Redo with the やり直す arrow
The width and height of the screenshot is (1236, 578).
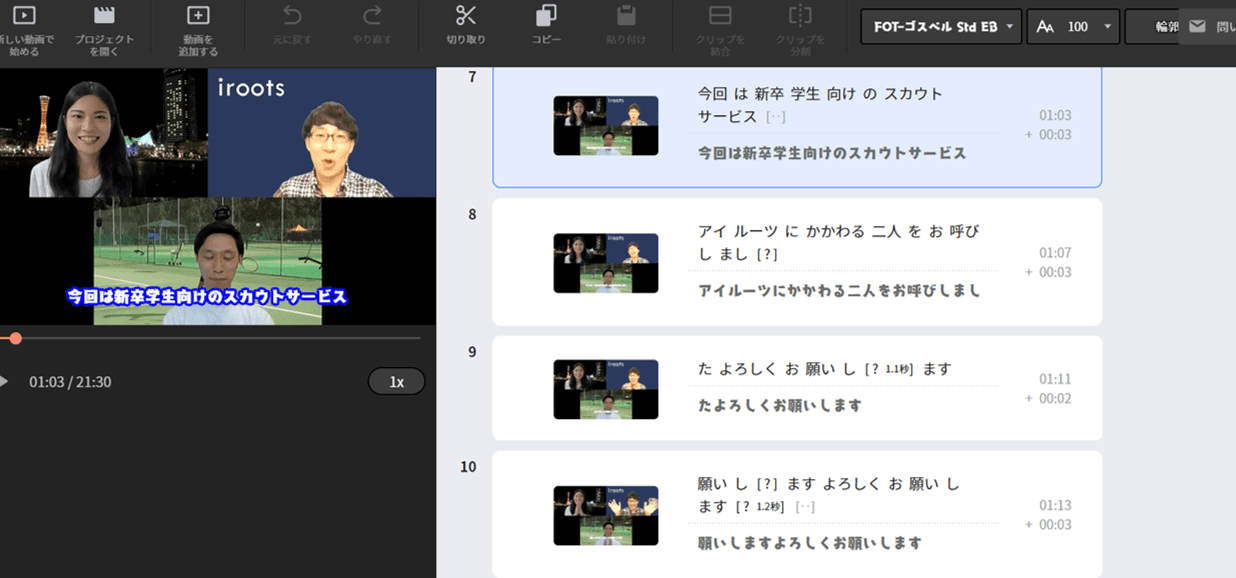[x=372, y=16]
